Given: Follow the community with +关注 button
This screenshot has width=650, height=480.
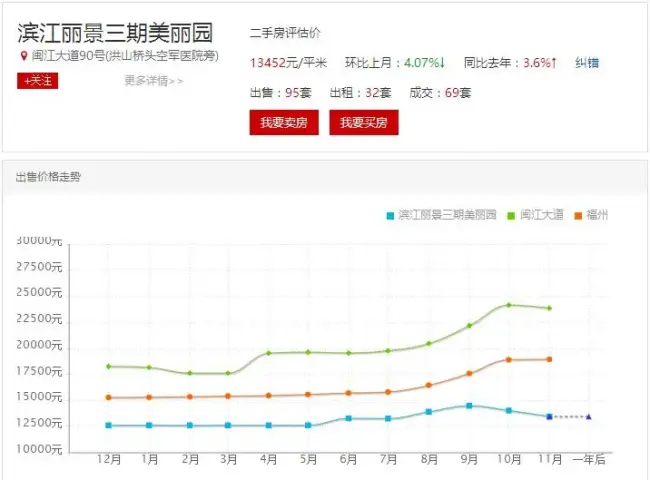Looking at the screenshot, I should click(x=38, y=80).
